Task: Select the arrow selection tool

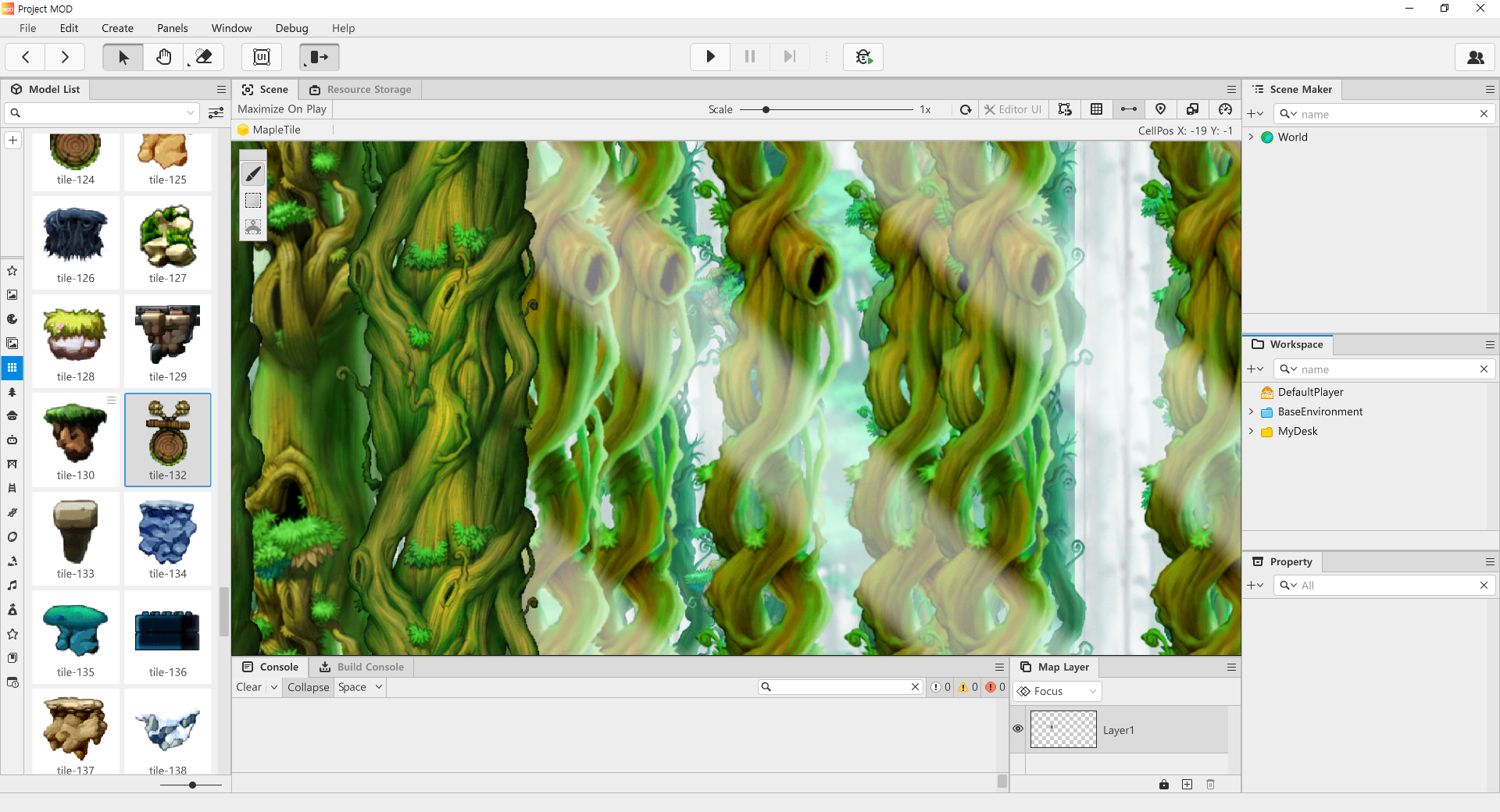Action: 123,57
